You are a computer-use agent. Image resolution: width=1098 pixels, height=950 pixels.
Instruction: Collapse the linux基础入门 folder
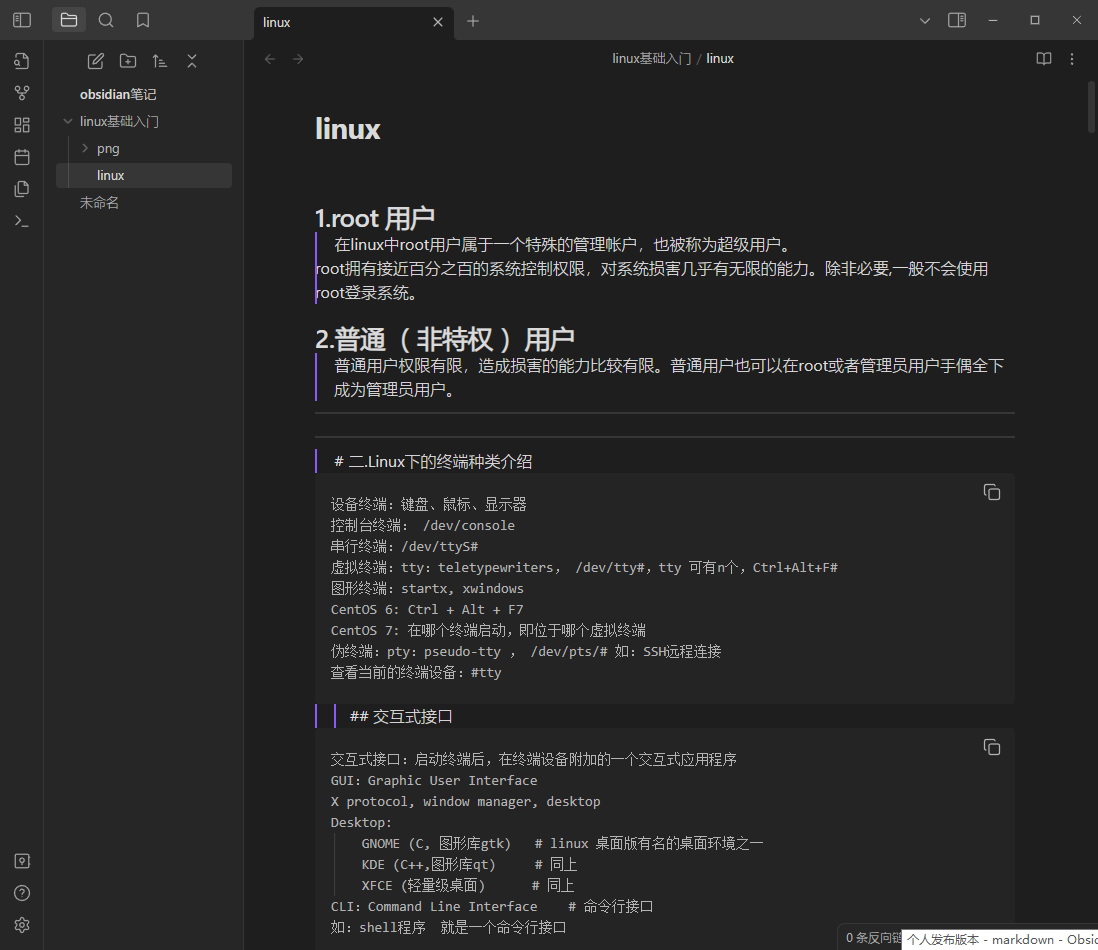[x=66, y=120]
